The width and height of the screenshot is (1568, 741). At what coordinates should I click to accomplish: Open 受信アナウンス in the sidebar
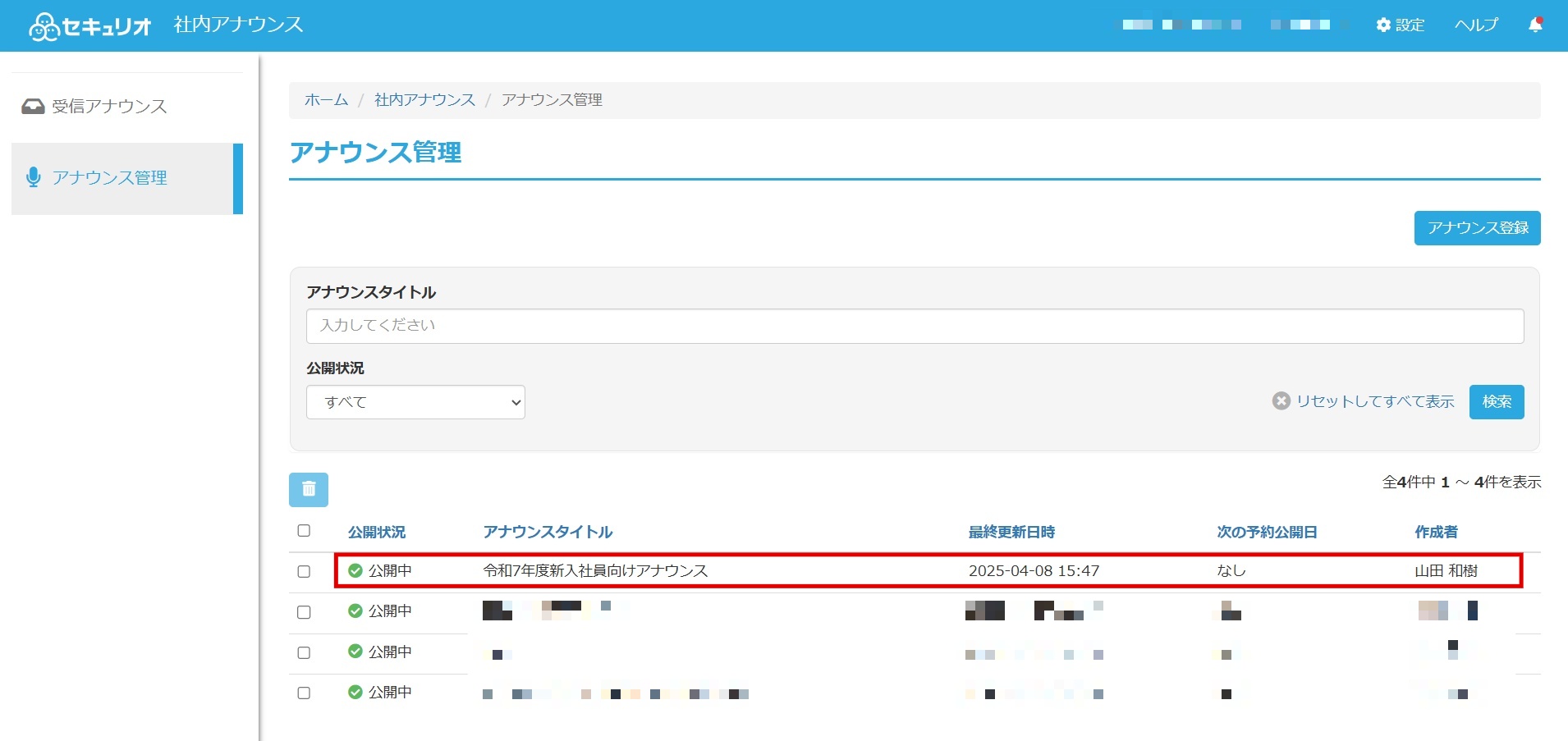(127, 106)
